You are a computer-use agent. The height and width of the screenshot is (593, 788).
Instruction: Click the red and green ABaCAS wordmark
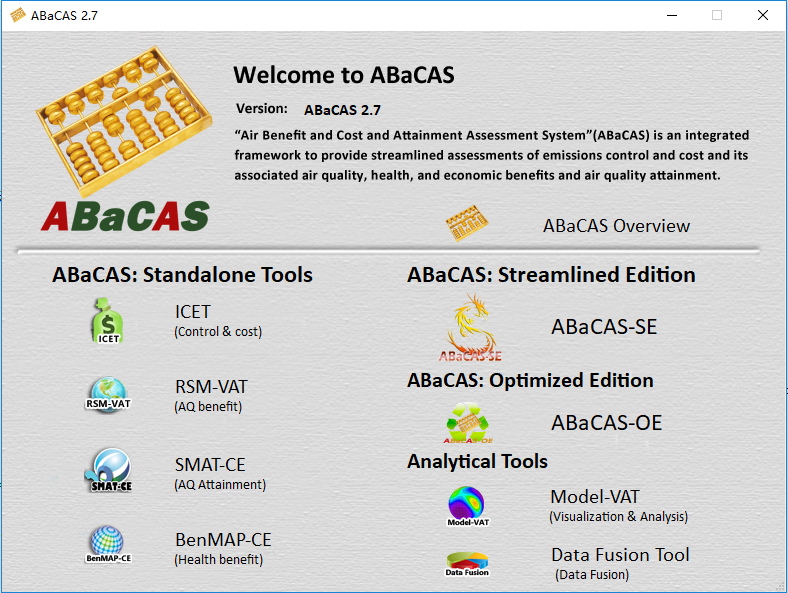coord(125,216)
